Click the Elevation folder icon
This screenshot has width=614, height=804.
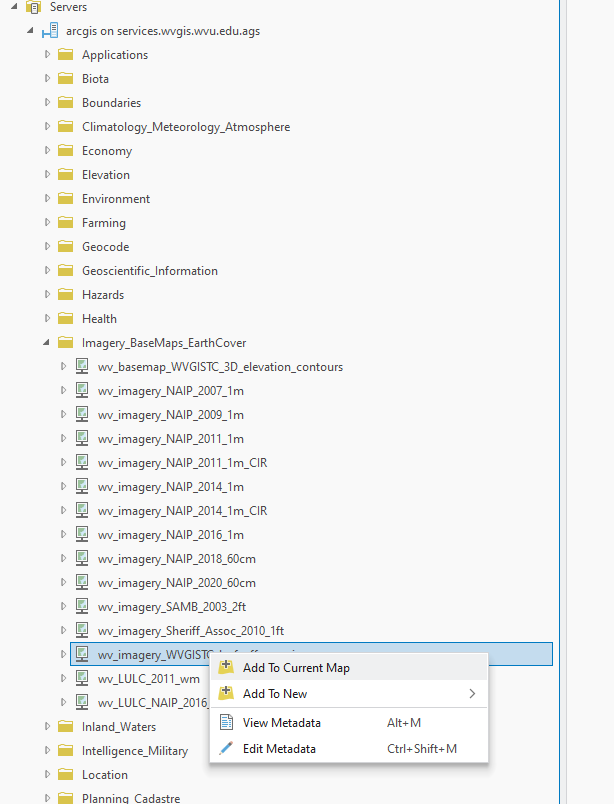pos(66,174)
